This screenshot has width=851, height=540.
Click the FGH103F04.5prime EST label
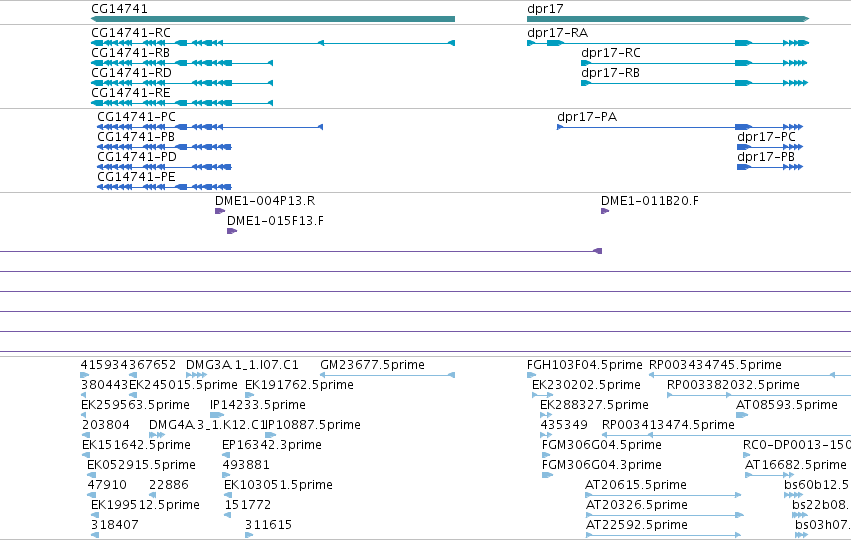[x=585, y=365]
